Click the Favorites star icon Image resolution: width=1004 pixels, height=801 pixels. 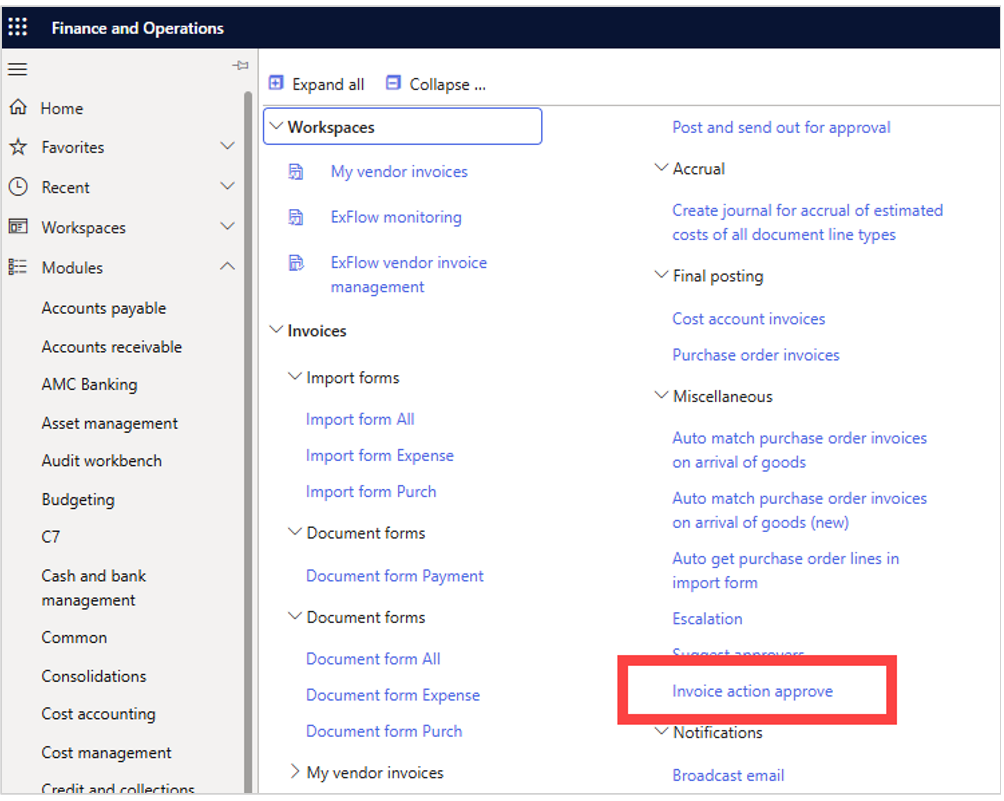click(x=18, y=147)
